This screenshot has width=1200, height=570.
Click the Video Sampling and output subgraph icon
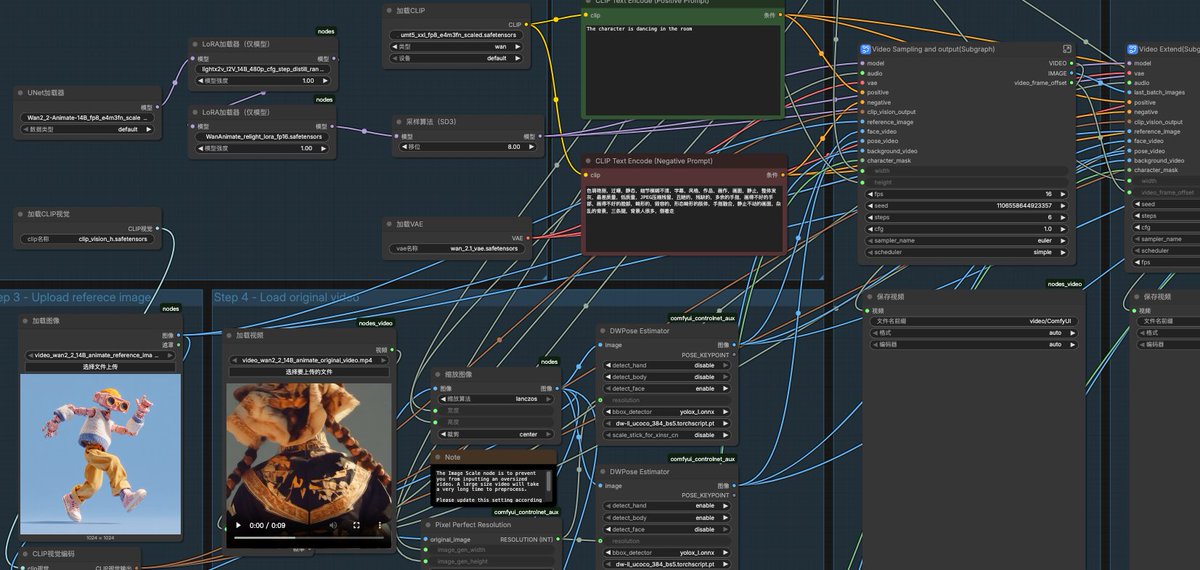(x=866, y=48)
